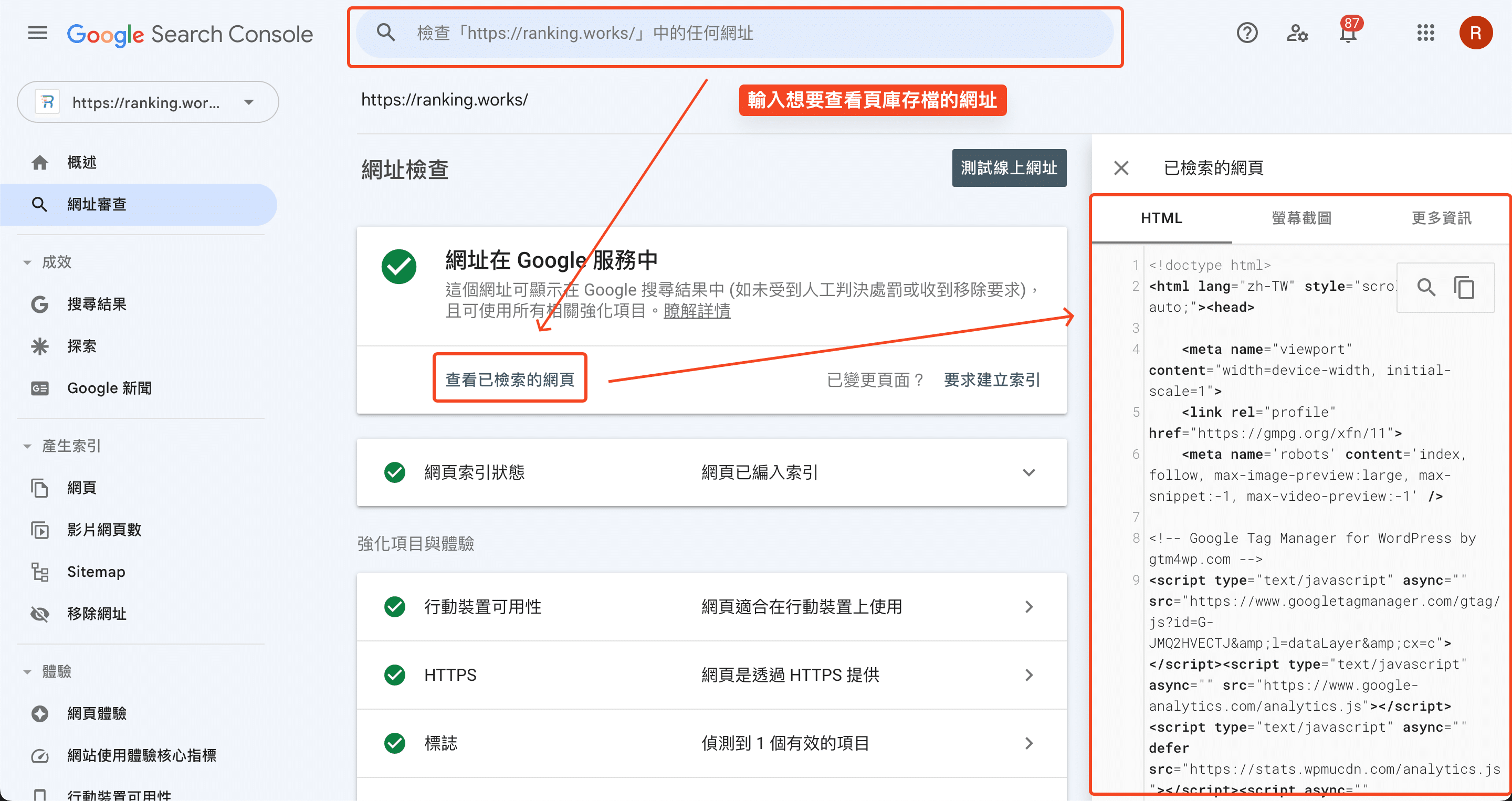Open Sitemap in the sidebar
1512x801 pixels.
(96, 572)
